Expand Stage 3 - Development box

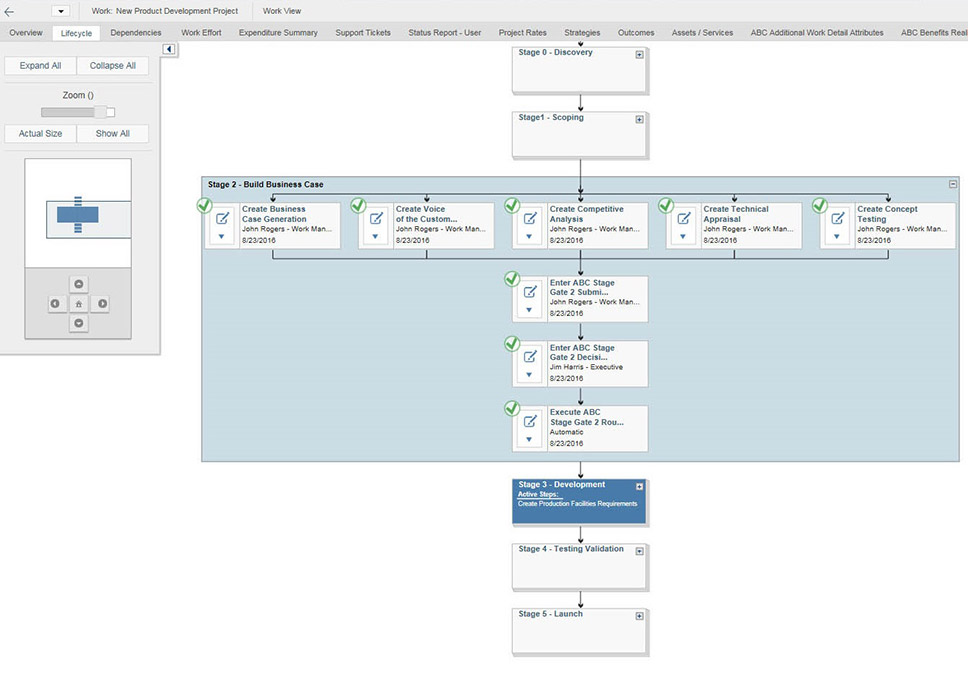(640, 487)
